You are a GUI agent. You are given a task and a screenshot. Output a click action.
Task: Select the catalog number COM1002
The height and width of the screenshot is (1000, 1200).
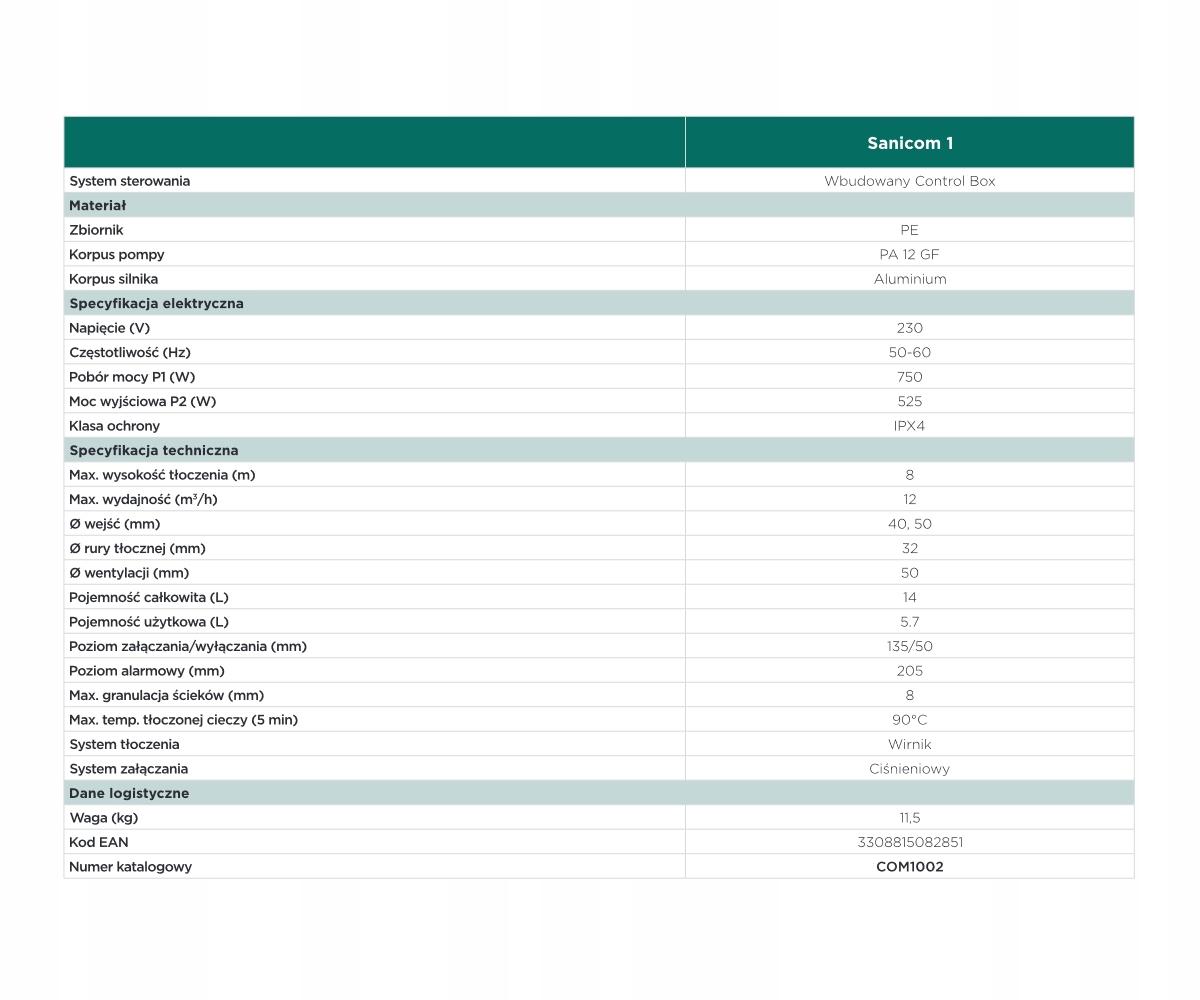(909, 867)
